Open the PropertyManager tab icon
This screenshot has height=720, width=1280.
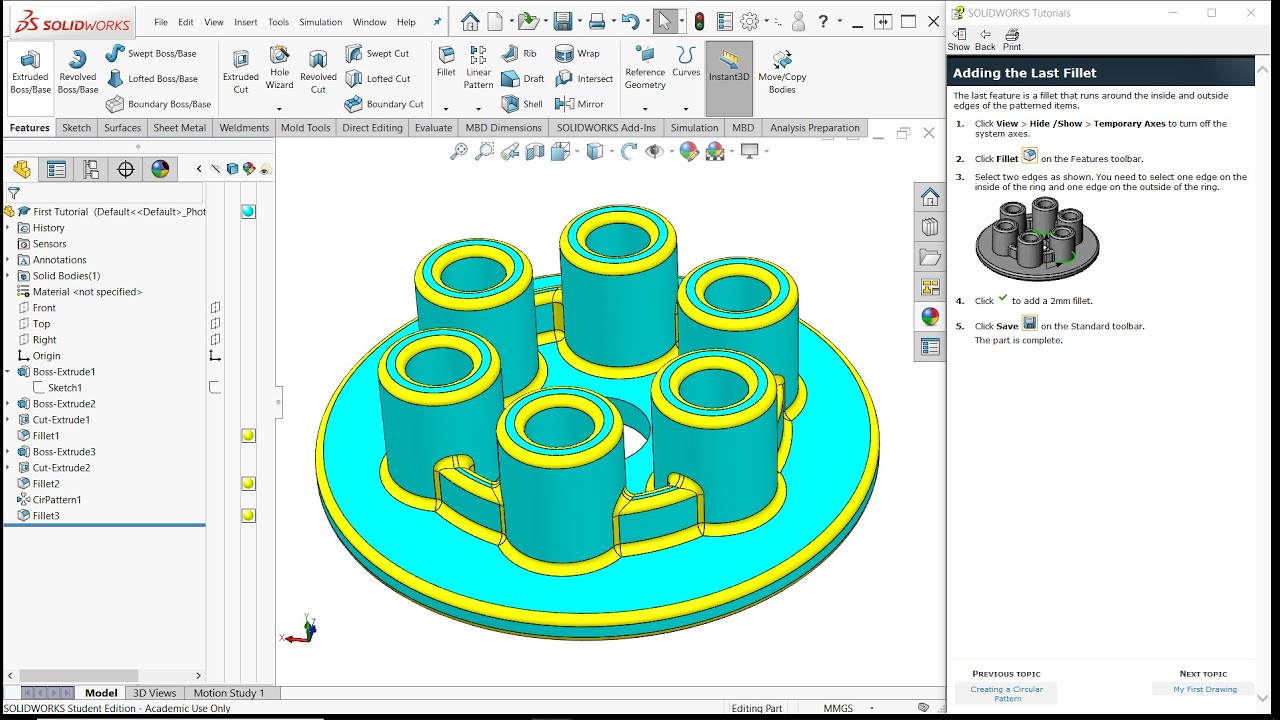(x=56, y=169)
